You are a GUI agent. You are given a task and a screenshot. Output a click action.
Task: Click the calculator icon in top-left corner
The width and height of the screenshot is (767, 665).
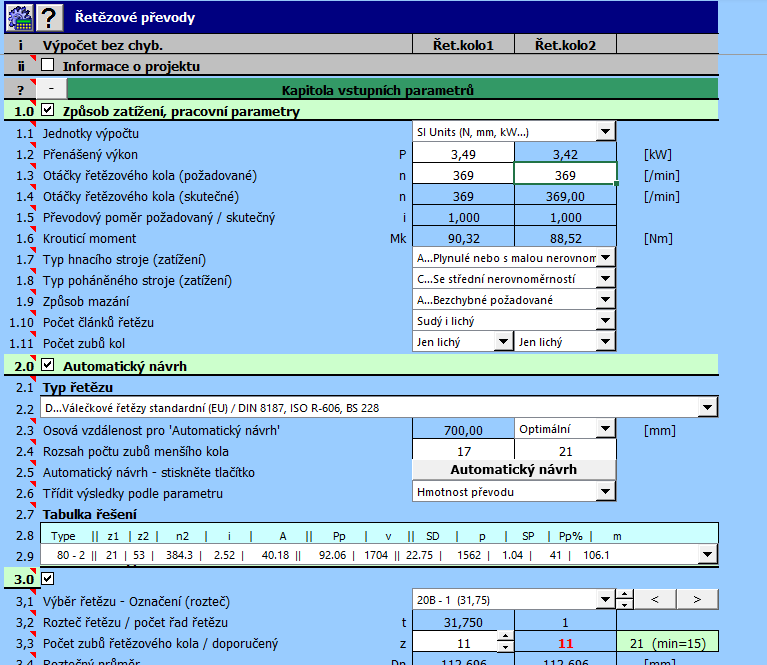coord(18,16)
